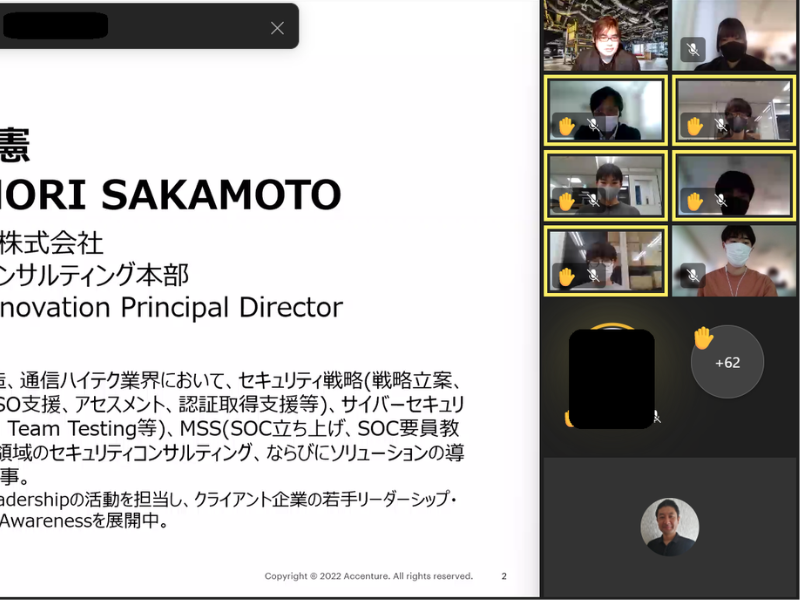Select the orange-shirt participant's video tile
800x600 pixels.
734,261
